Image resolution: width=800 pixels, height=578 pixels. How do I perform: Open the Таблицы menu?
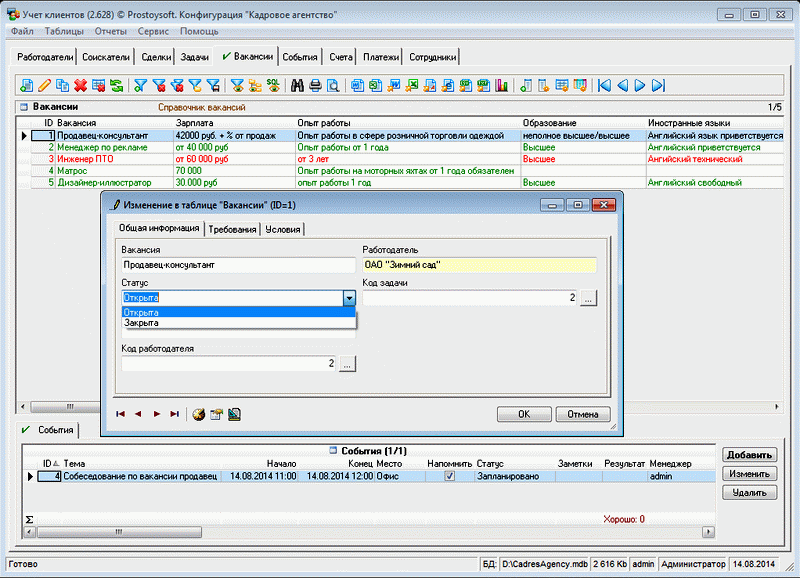point(64,31)
